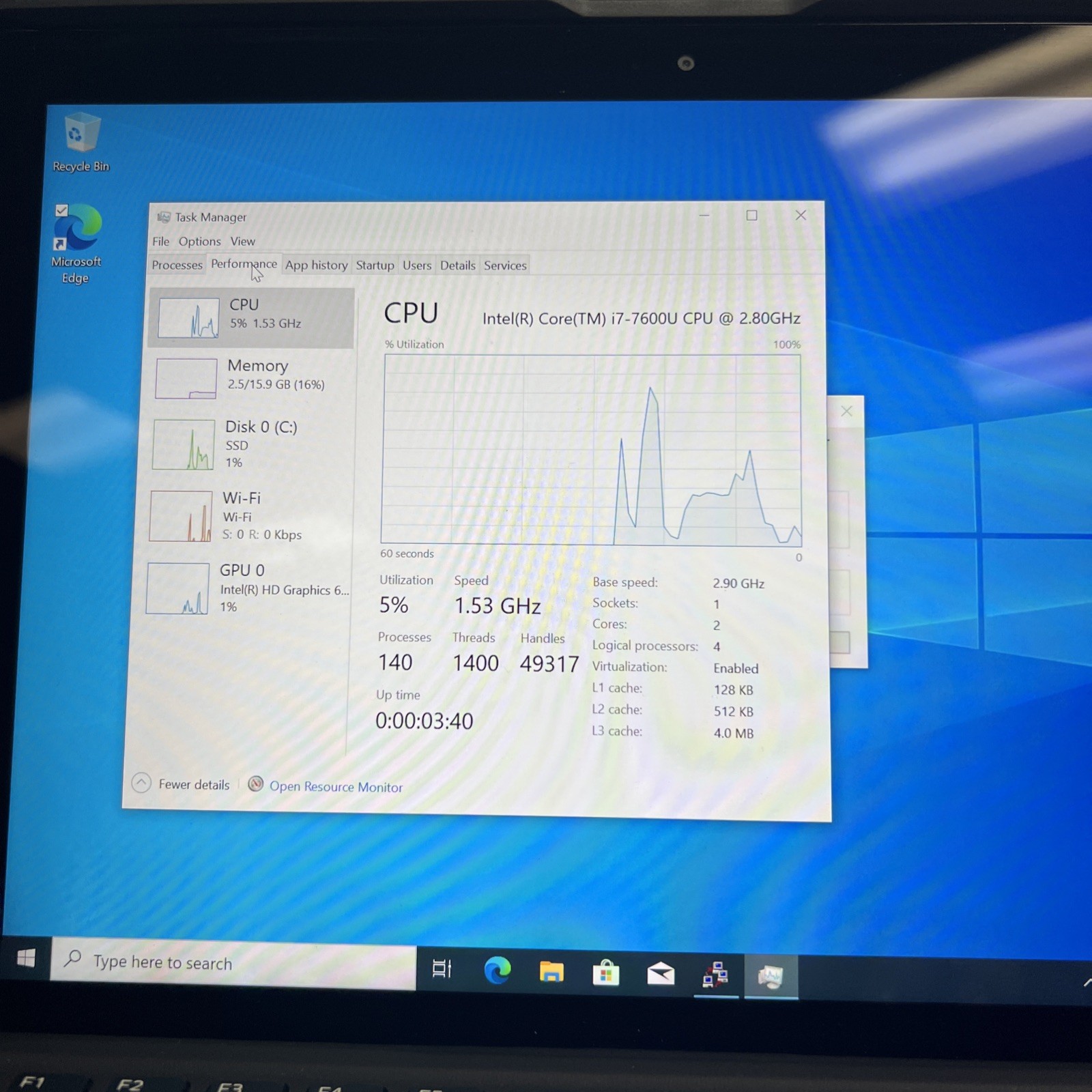Image resolution: width=1092 pixels, height=1092 pixels.
Task: Switch to the Services tab
Action: pyautogui.click(x=505, y=265)
